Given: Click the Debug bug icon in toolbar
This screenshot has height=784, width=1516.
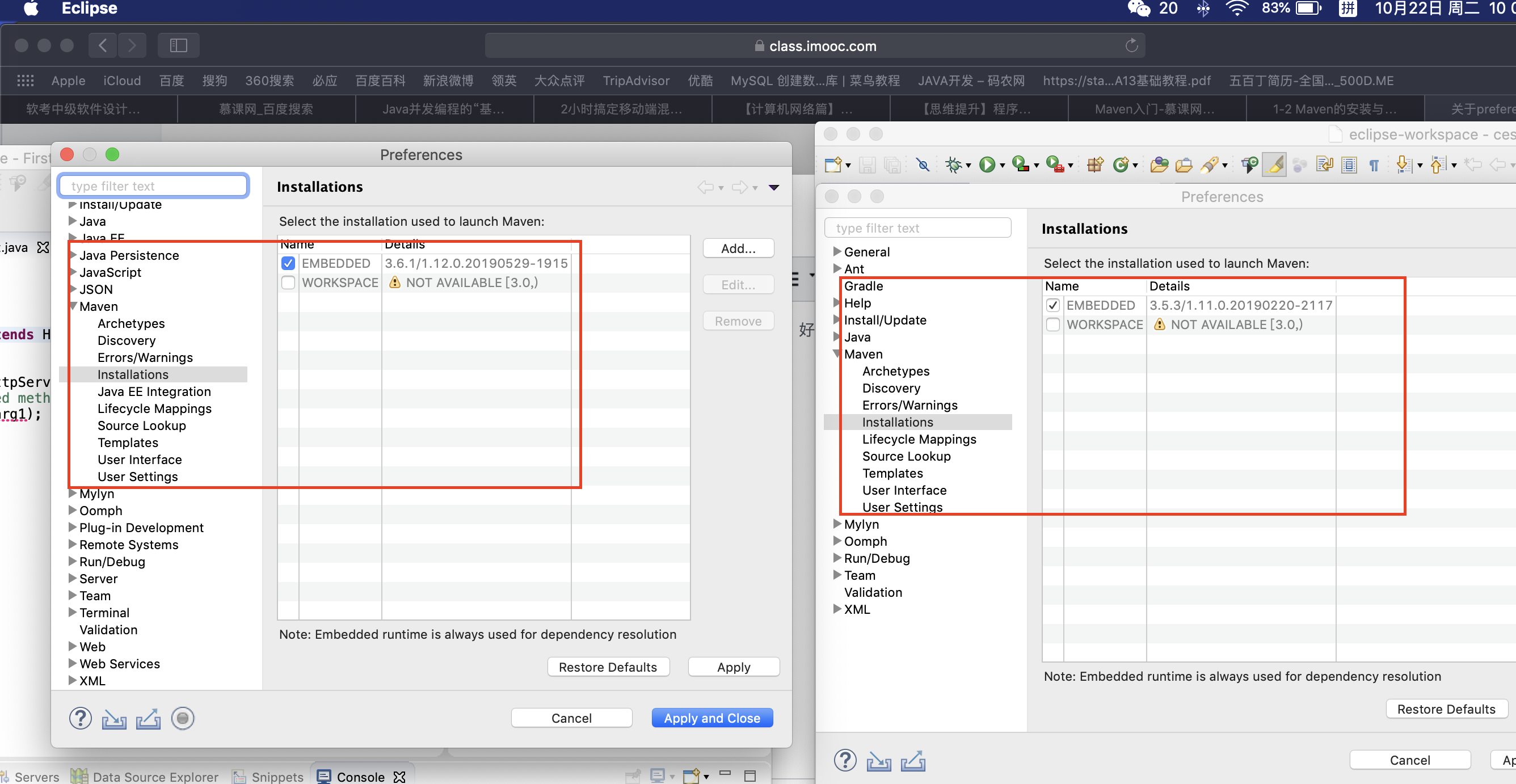Looking at the screenshot, I should click(953, 165).
